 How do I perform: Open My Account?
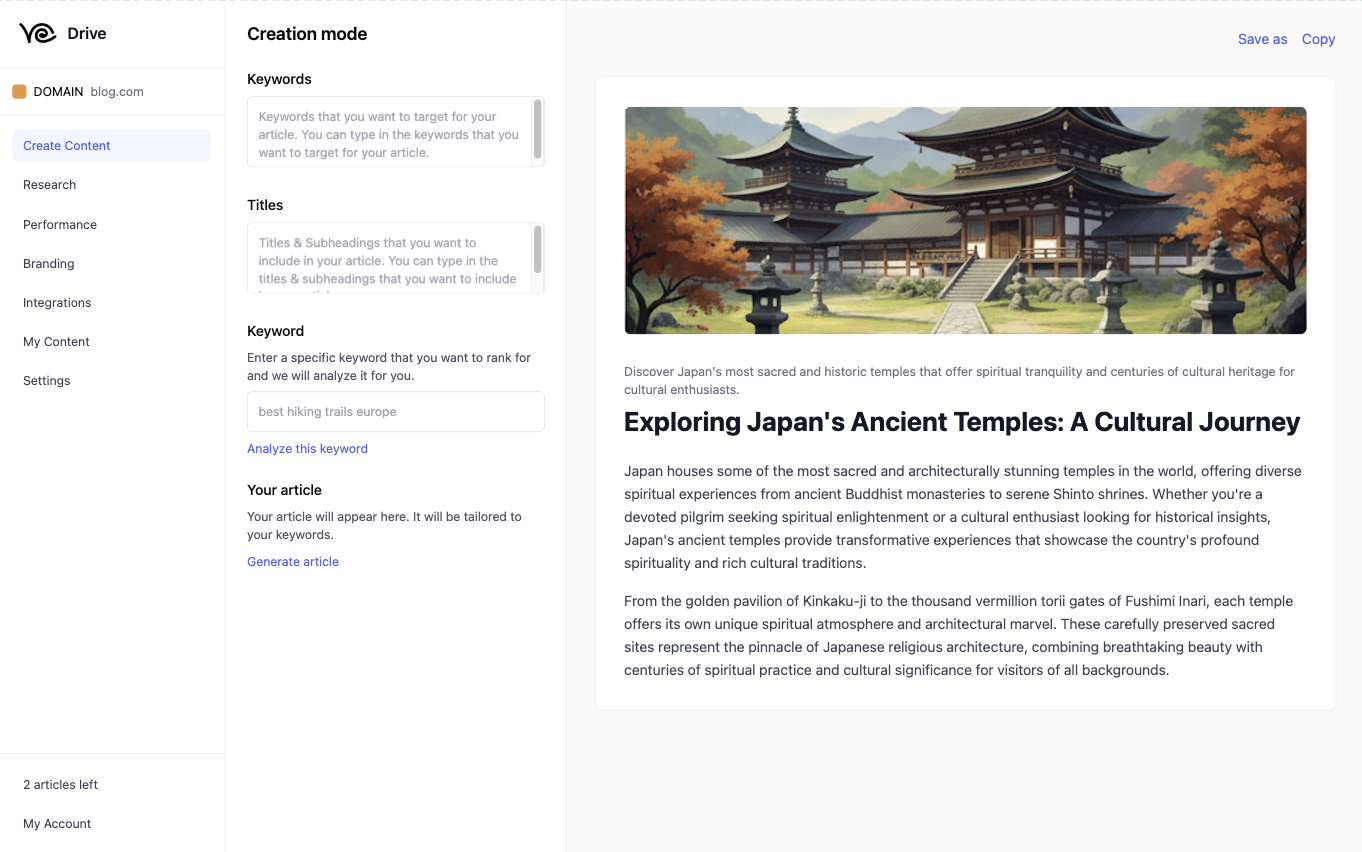pyautogui.click(x=56, y=823)
